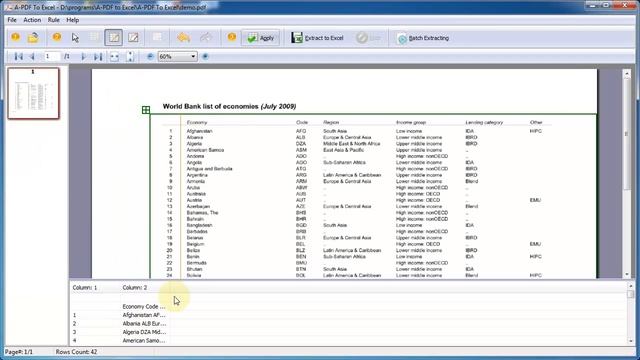Open the Help menu
Viewport: 640px width, 360px height.
(x=72, y=20)
